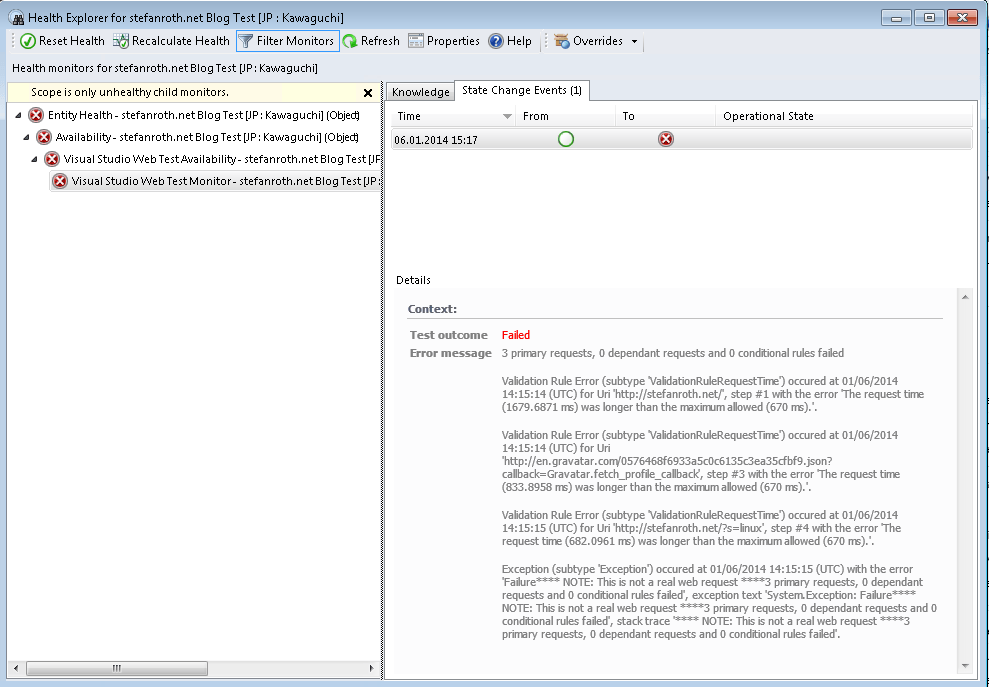This screenshot has width=989, height=687.
Task: Click the From column header
Action: [566, 116]
